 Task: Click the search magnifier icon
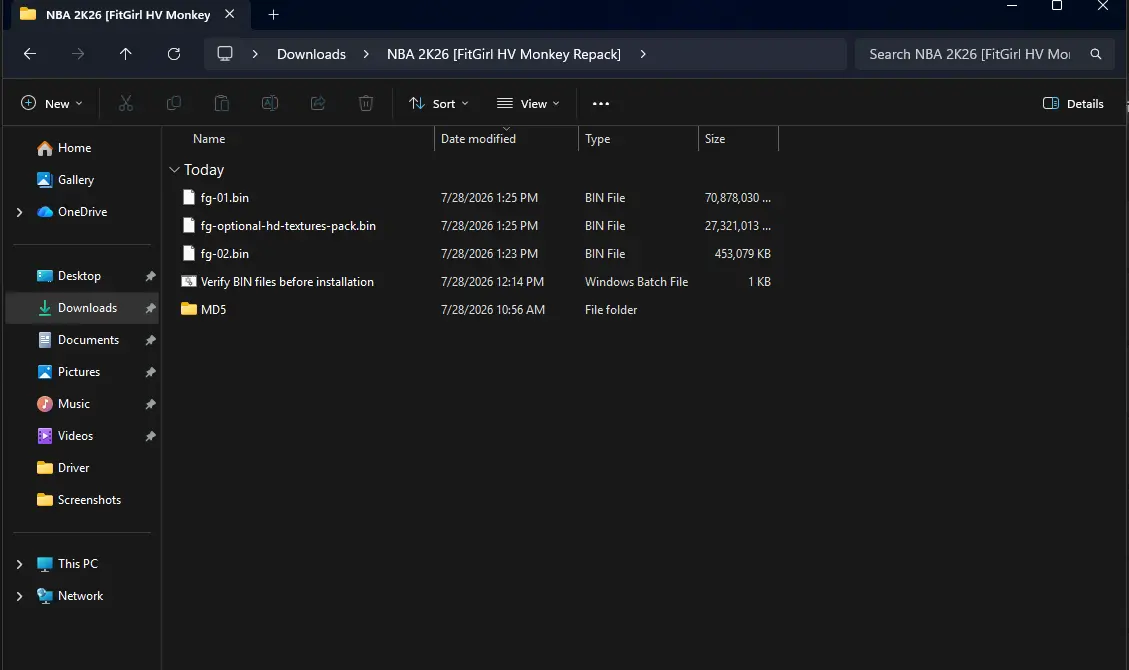coord(1095,54)
